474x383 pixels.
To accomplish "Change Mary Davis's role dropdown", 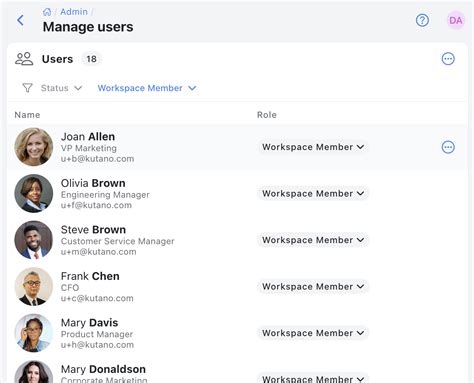I will coord(313,333).
